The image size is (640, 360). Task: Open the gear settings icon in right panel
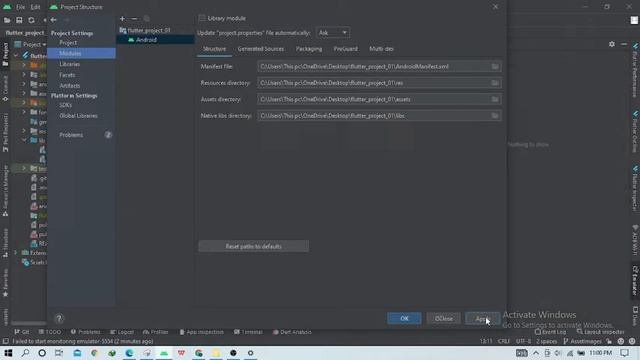click(611, 44)
